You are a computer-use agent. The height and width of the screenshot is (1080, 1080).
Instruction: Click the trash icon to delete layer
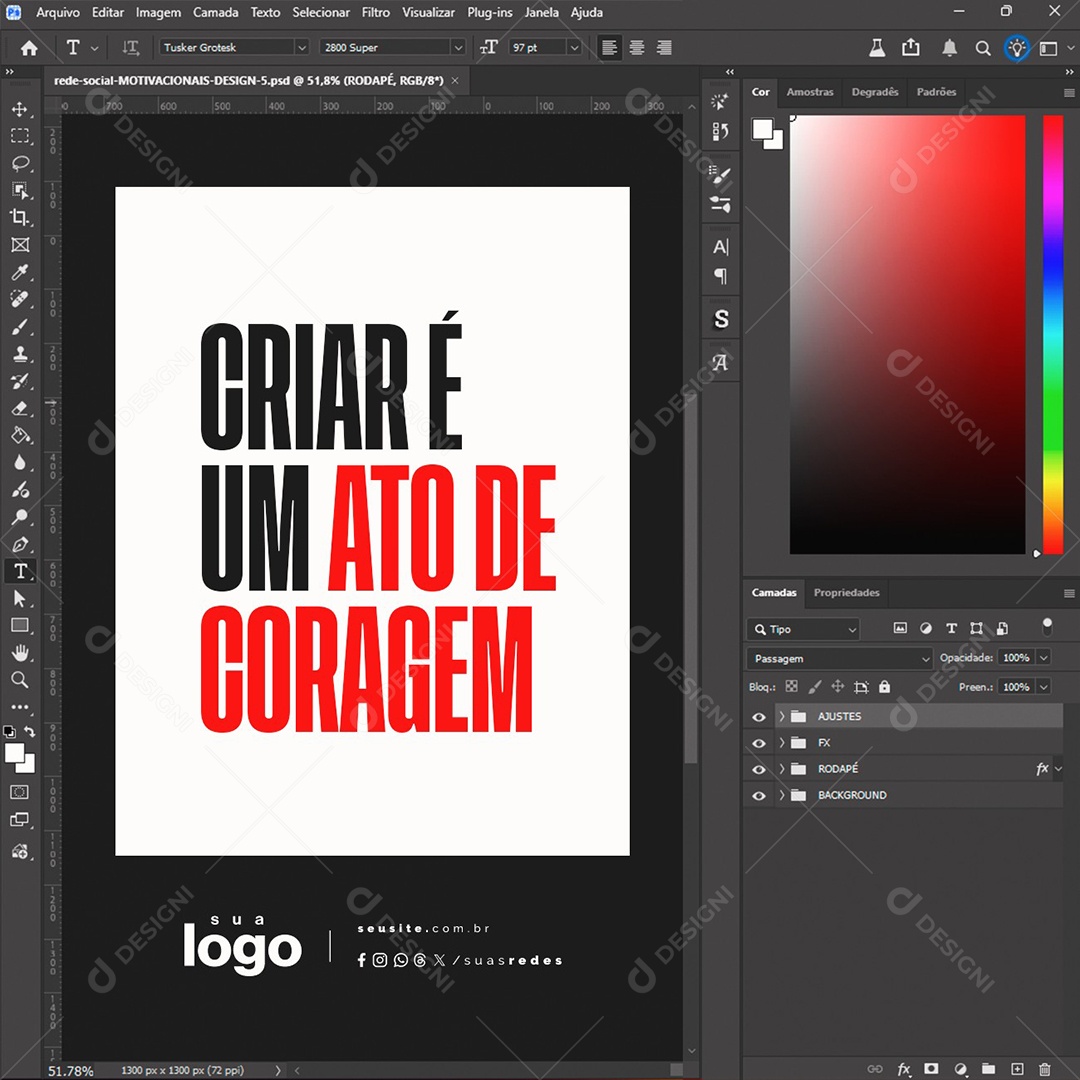pyautogui.click(x=1045, y=1069)
